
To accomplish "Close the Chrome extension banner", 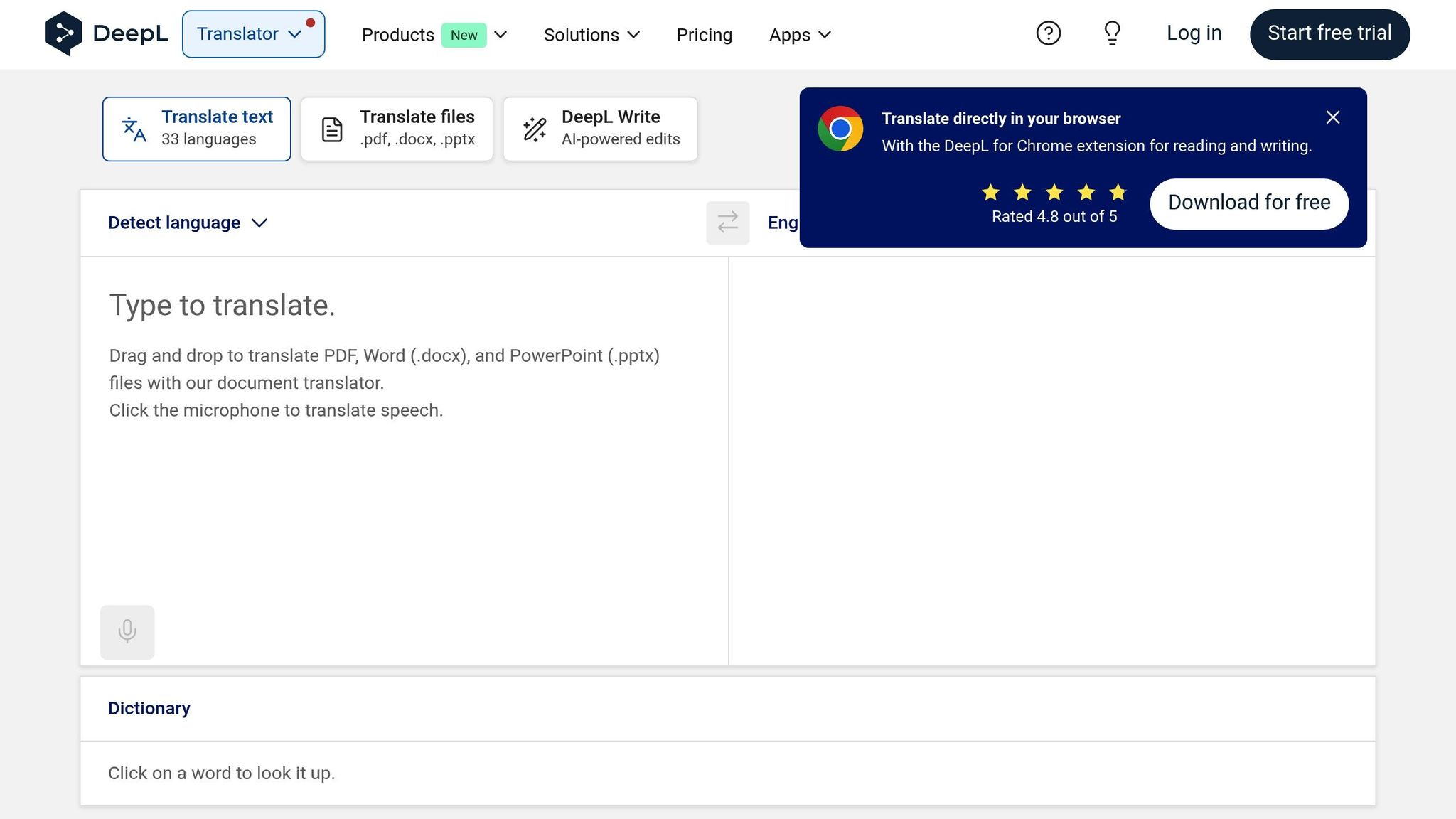I will 1332,117.
